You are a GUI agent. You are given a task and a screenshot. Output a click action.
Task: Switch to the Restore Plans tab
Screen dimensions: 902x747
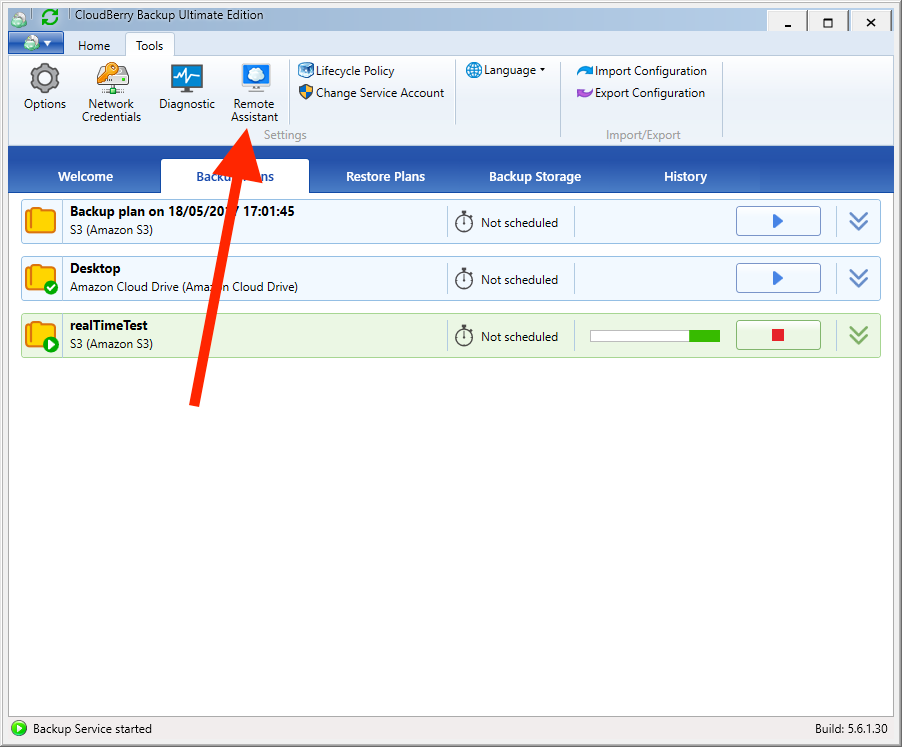385,177
